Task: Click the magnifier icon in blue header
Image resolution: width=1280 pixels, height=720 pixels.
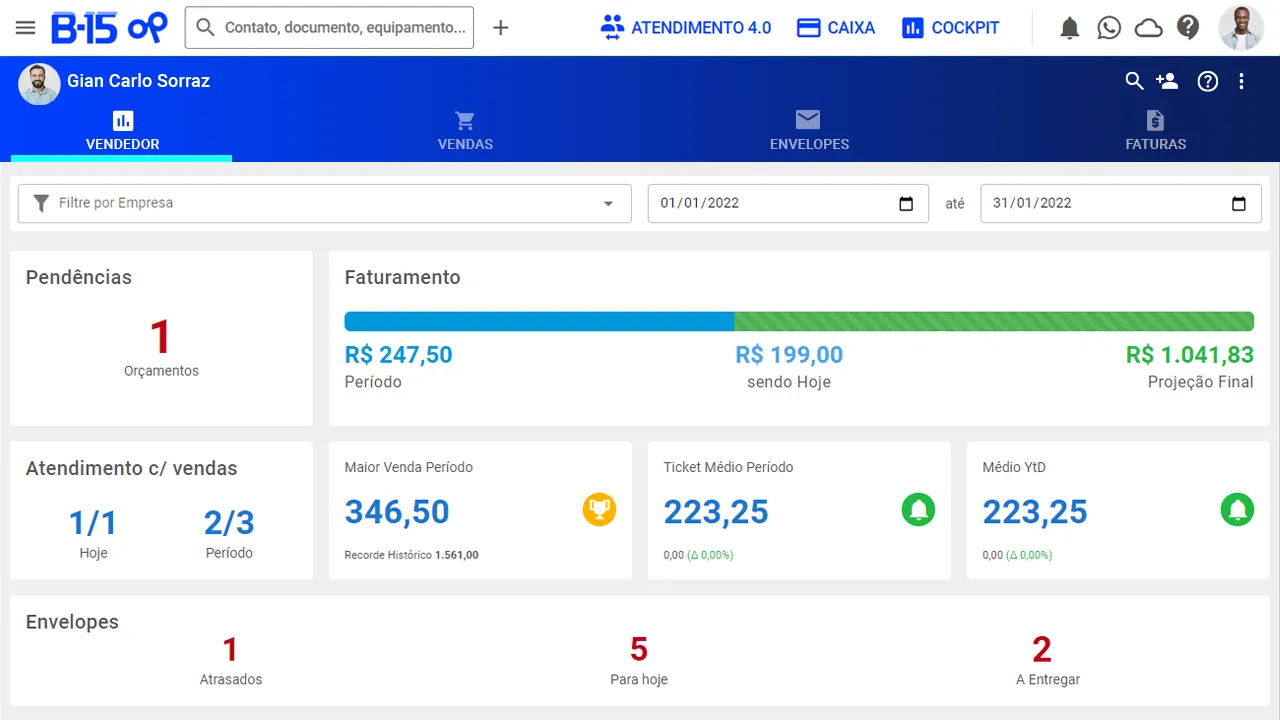Action: click(x=1134, y=81)
